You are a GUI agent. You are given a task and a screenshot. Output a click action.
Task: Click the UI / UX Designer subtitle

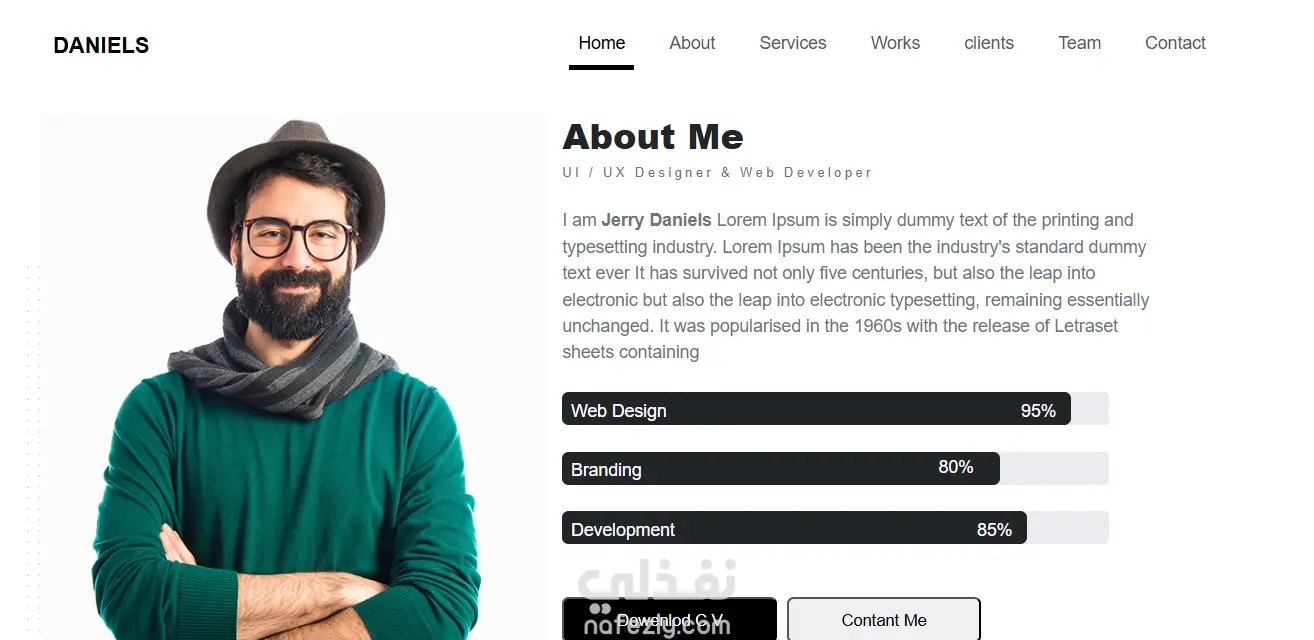click(x=717, y=173)
